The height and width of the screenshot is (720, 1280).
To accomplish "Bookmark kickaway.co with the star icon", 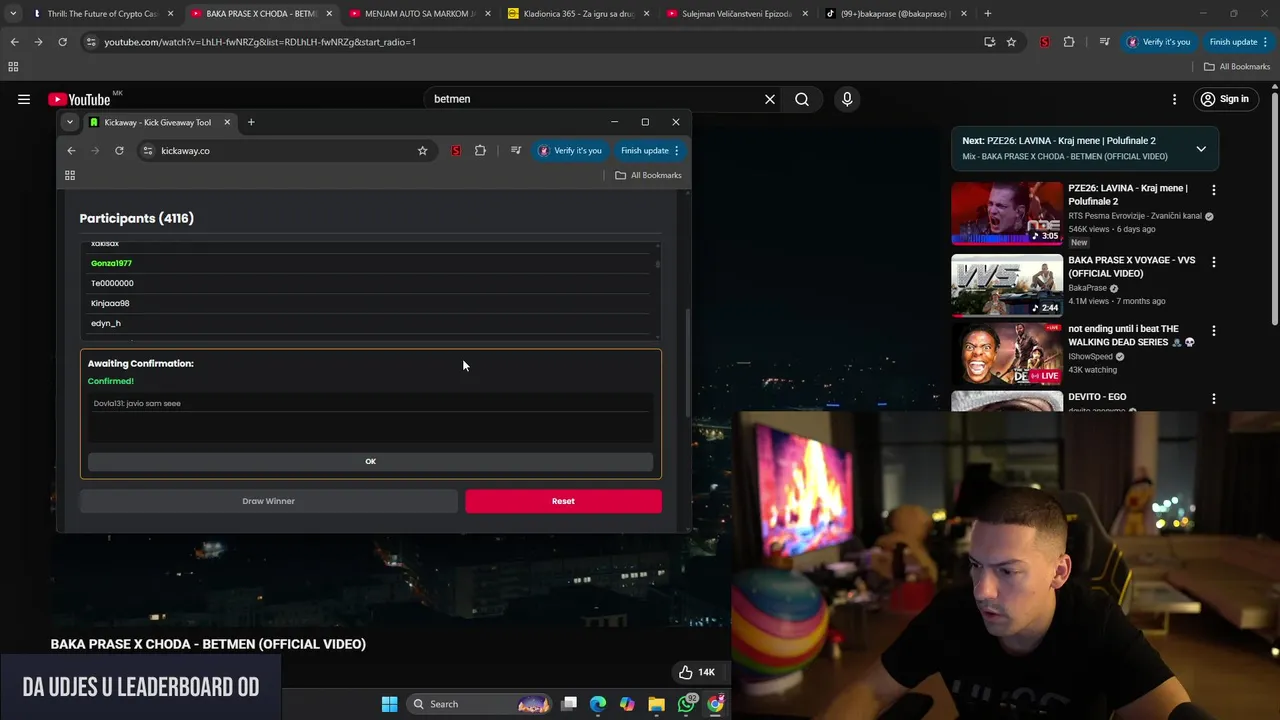I will pyautogui.click(x=422, y=151).
